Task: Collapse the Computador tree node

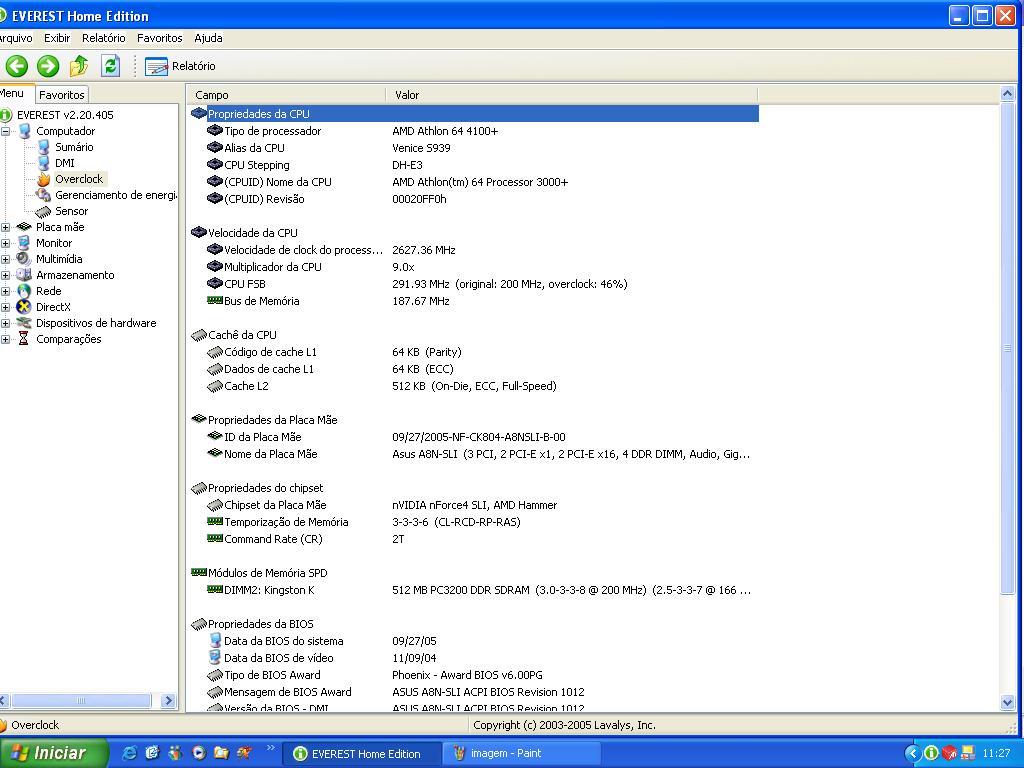Action: coord(5,131)
